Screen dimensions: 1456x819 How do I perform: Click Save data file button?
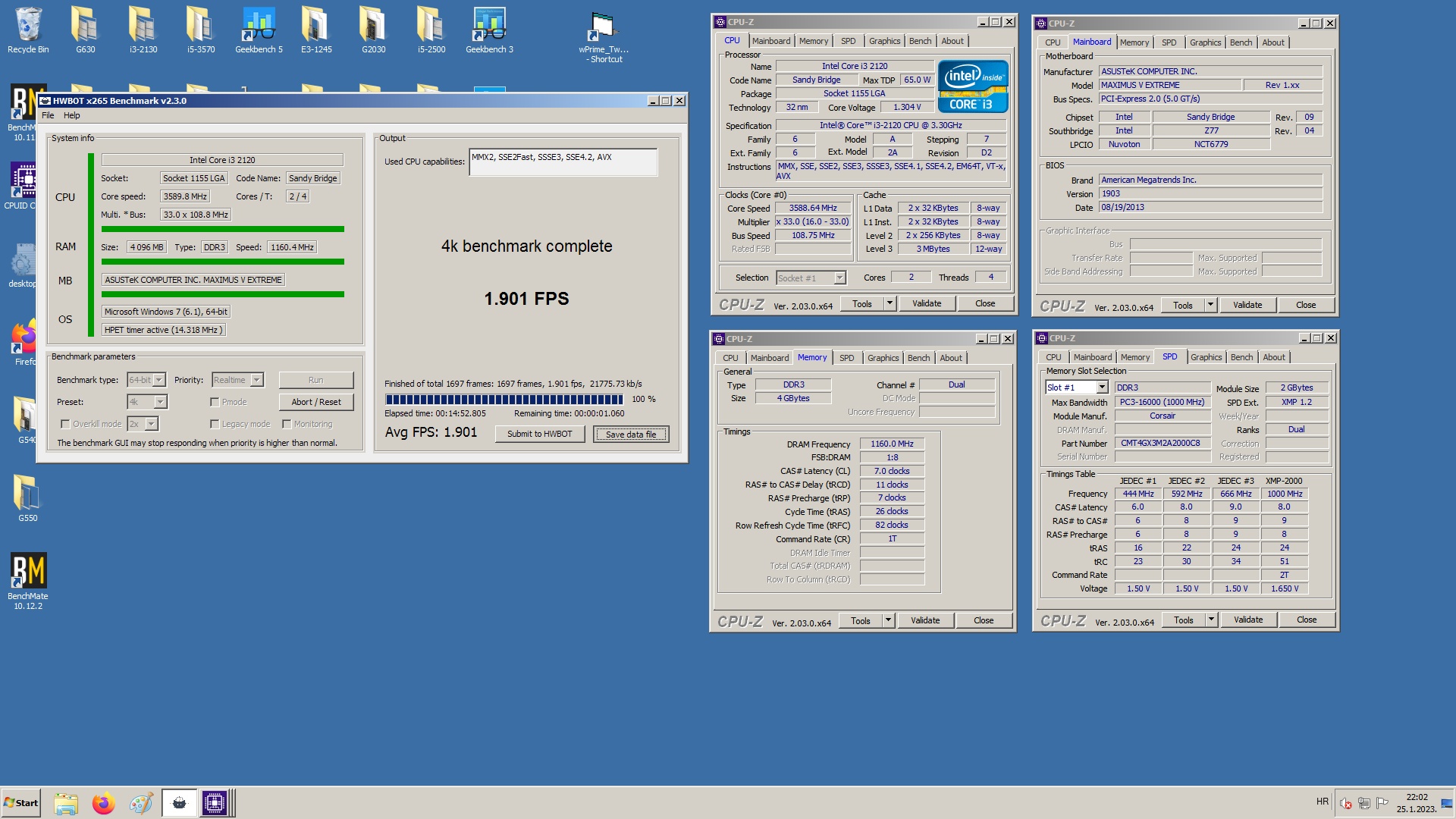(631, 434)
